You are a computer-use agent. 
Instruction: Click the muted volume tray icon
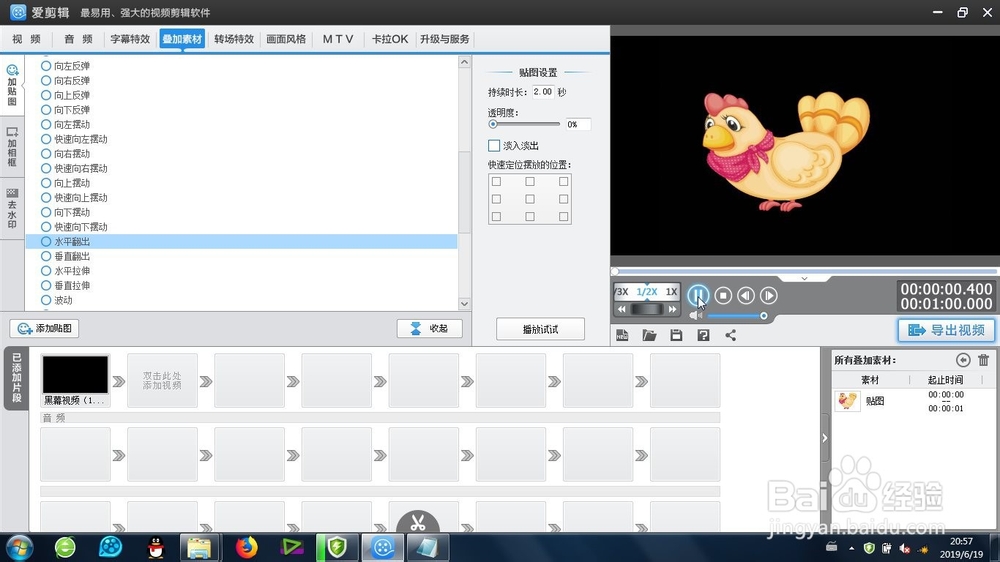904,548
